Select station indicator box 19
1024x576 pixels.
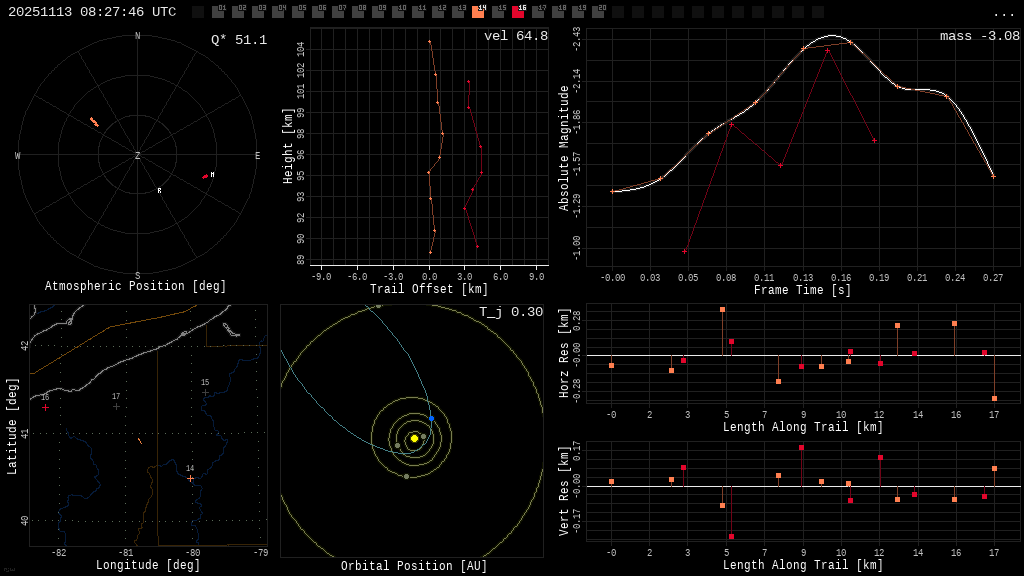point(578,12)
